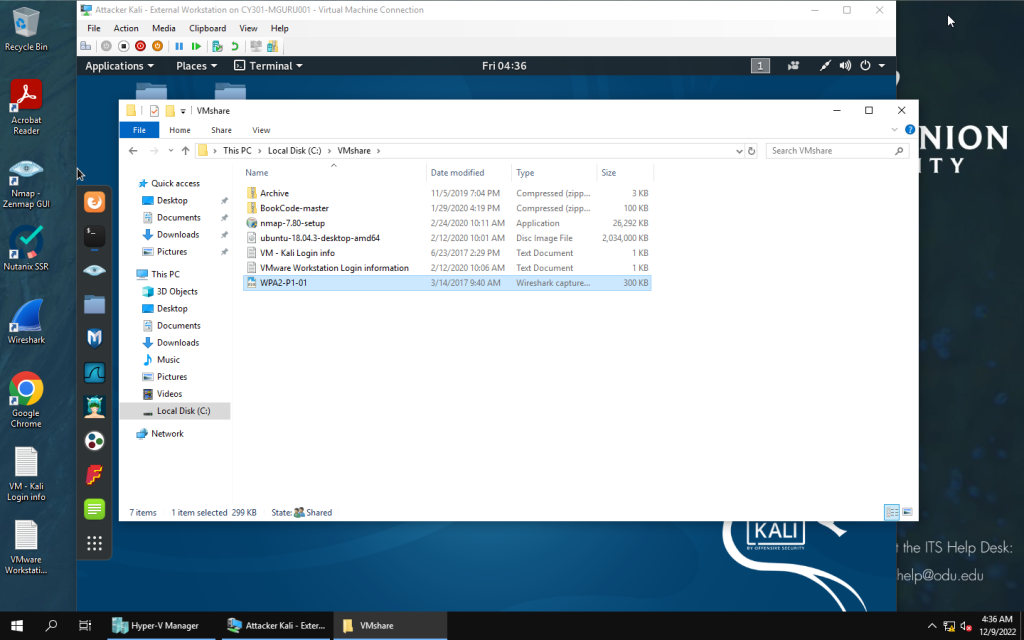This screenshot has height=640, width=1024.
Task: Select Downloads under Quick access
Action: click(178, 234)
